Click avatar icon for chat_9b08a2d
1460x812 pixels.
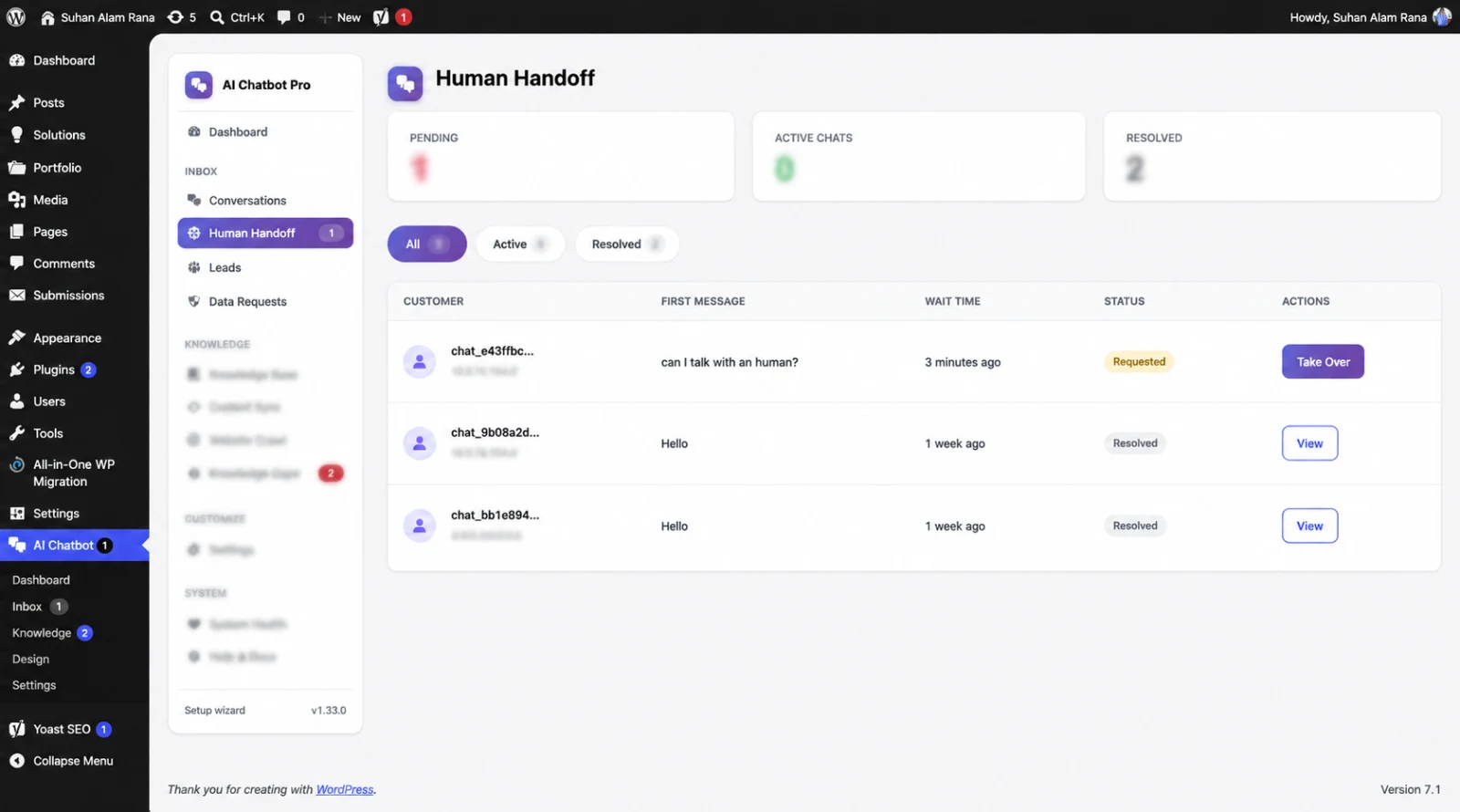tap(420, 443)
